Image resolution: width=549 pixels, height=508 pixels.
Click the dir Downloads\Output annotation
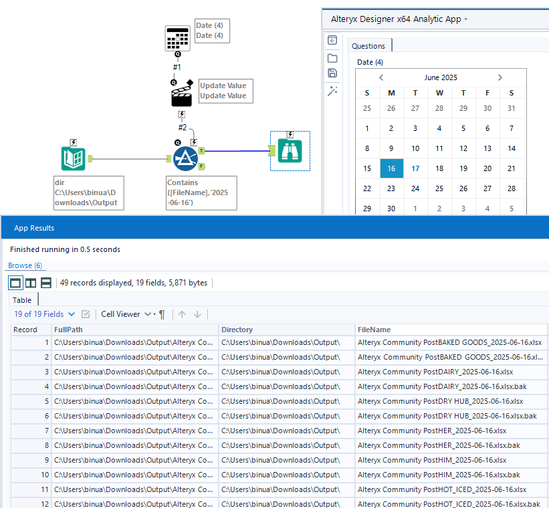89,193
